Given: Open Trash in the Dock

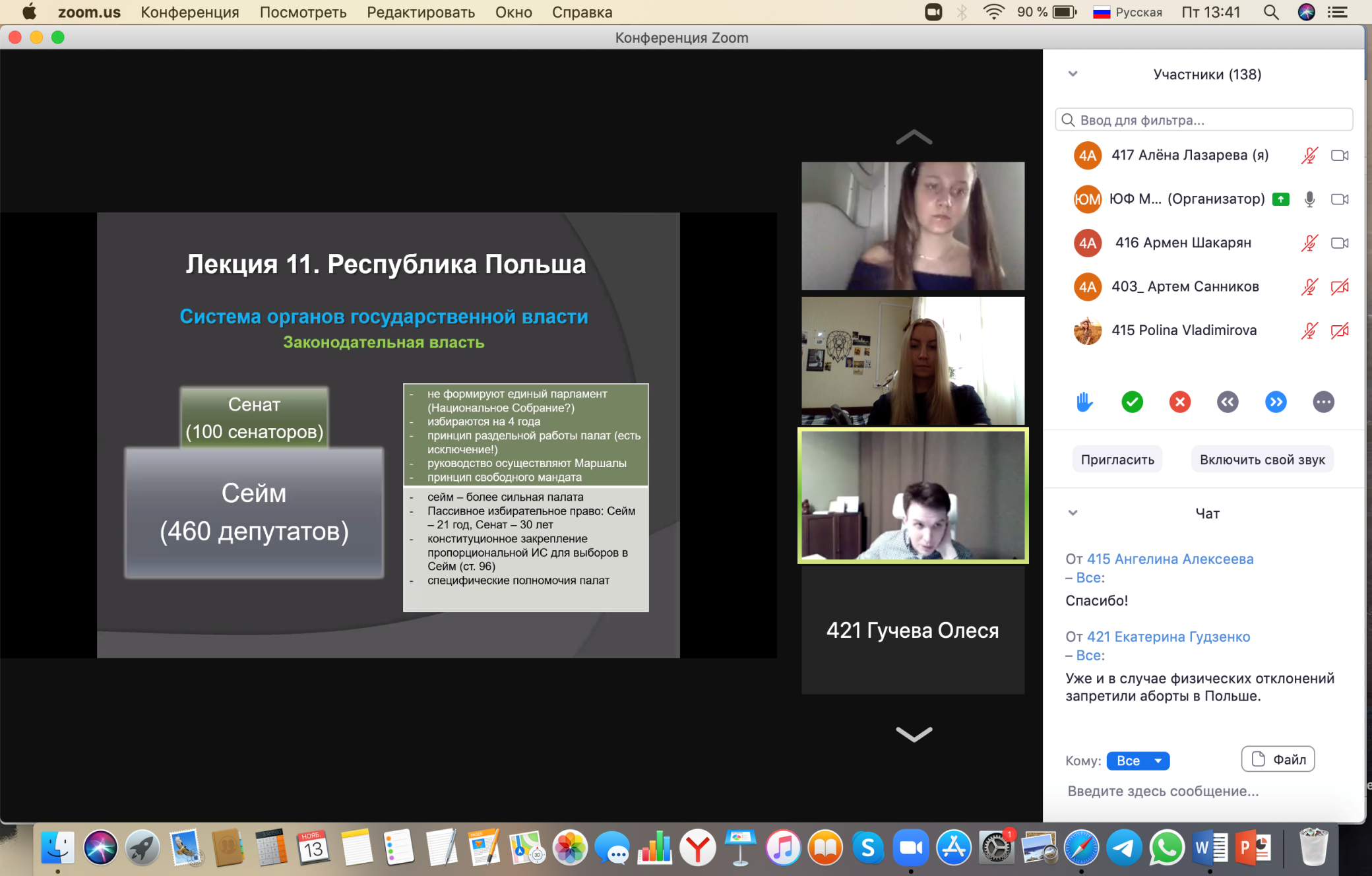Looking at the screenshot, I should 1313,846.
